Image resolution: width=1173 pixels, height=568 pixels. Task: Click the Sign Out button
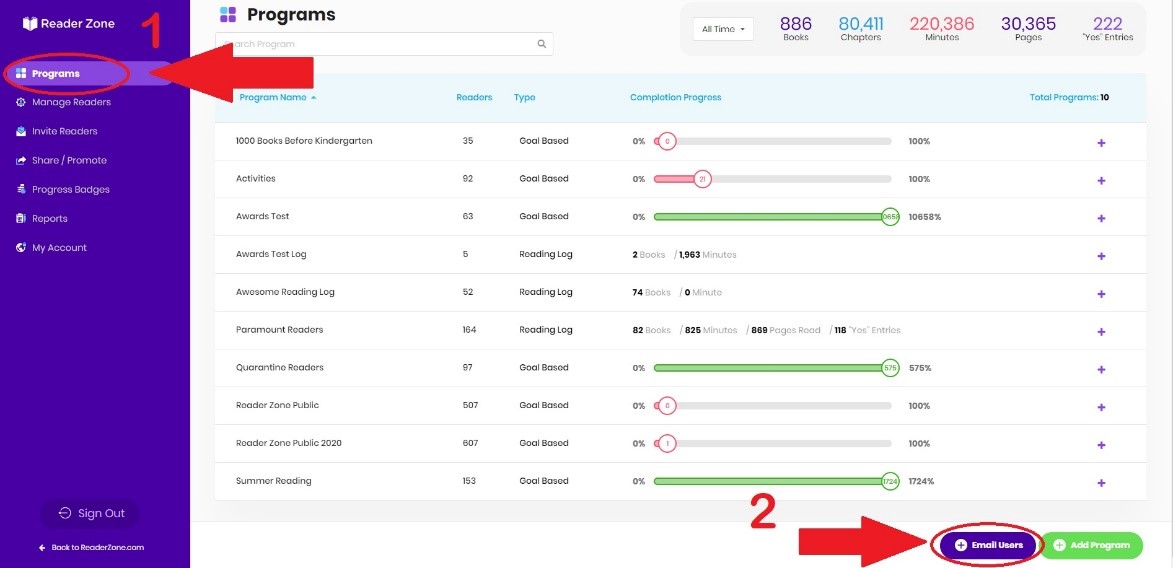pos(91,513)
